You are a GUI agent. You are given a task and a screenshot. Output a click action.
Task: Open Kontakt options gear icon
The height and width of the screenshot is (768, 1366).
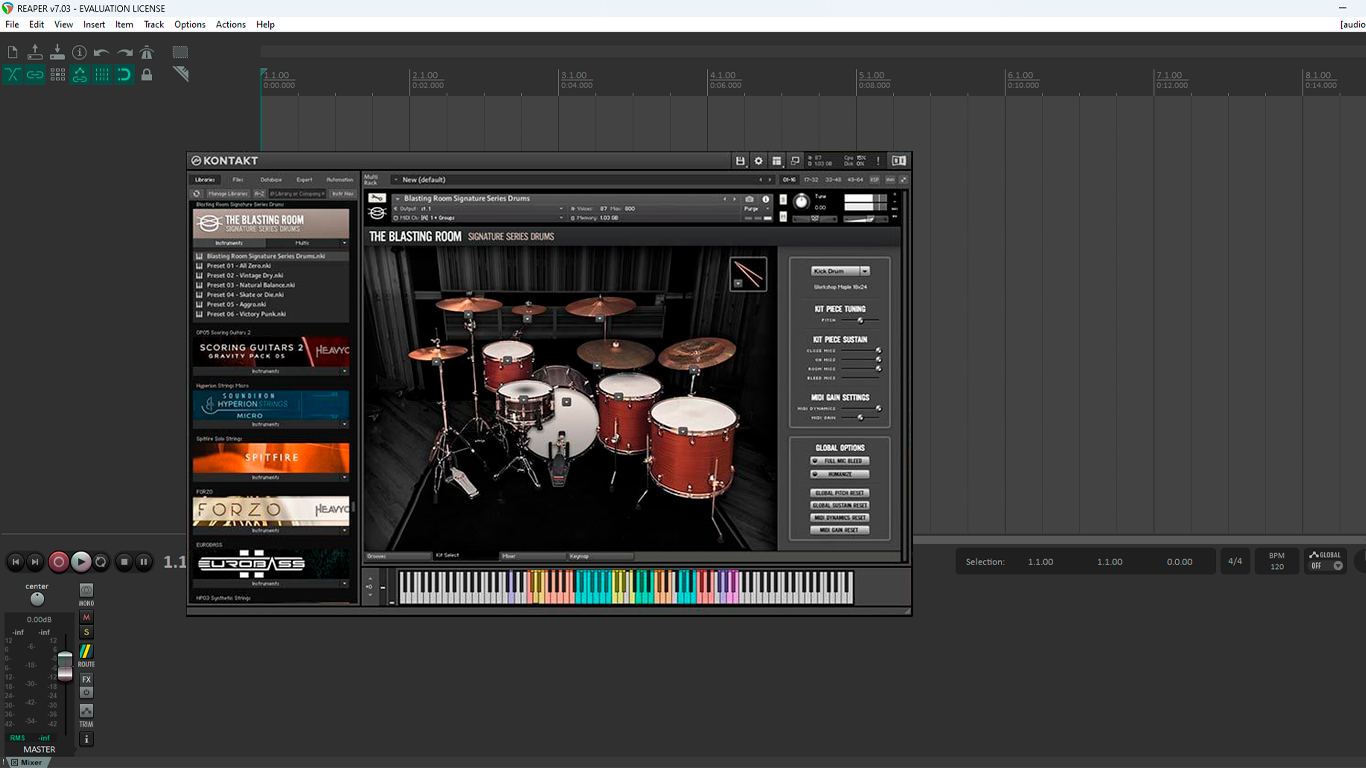758,161
